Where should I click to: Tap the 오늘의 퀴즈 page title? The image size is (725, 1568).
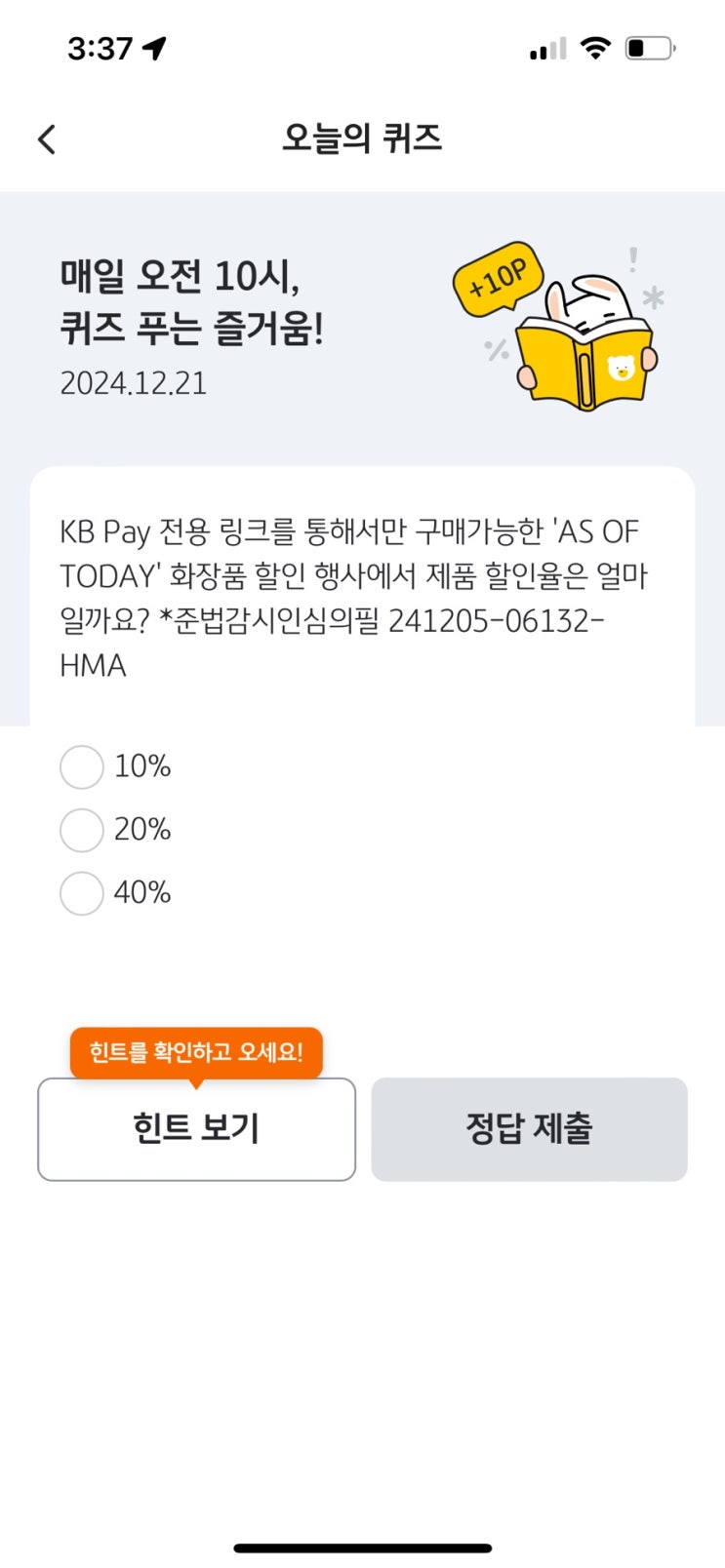click(362, 138)
